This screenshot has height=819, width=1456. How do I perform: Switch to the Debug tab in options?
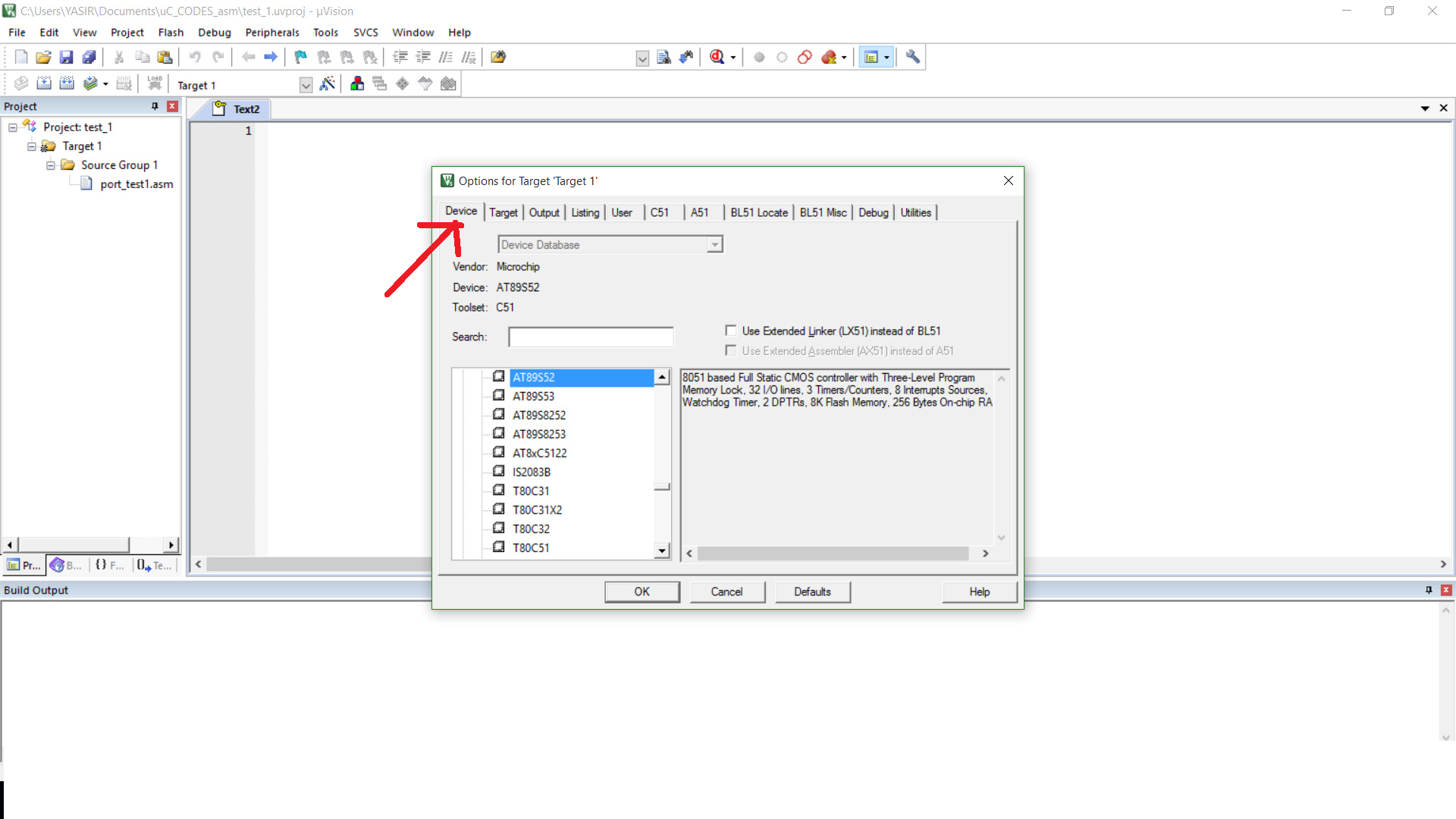point(873,212)
